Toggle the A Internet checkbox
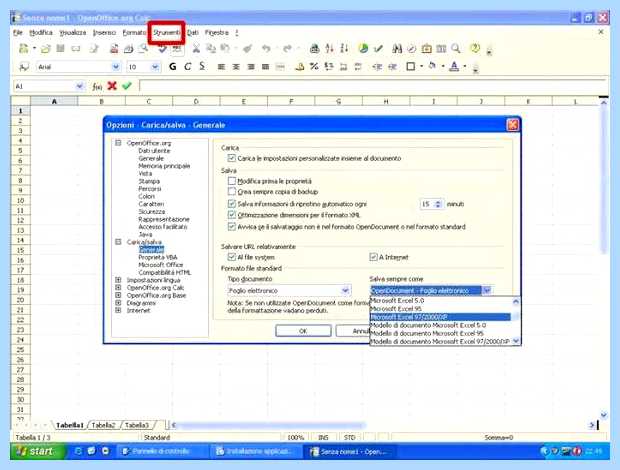Viewport: 620px width, 470px height. point(373,257)
